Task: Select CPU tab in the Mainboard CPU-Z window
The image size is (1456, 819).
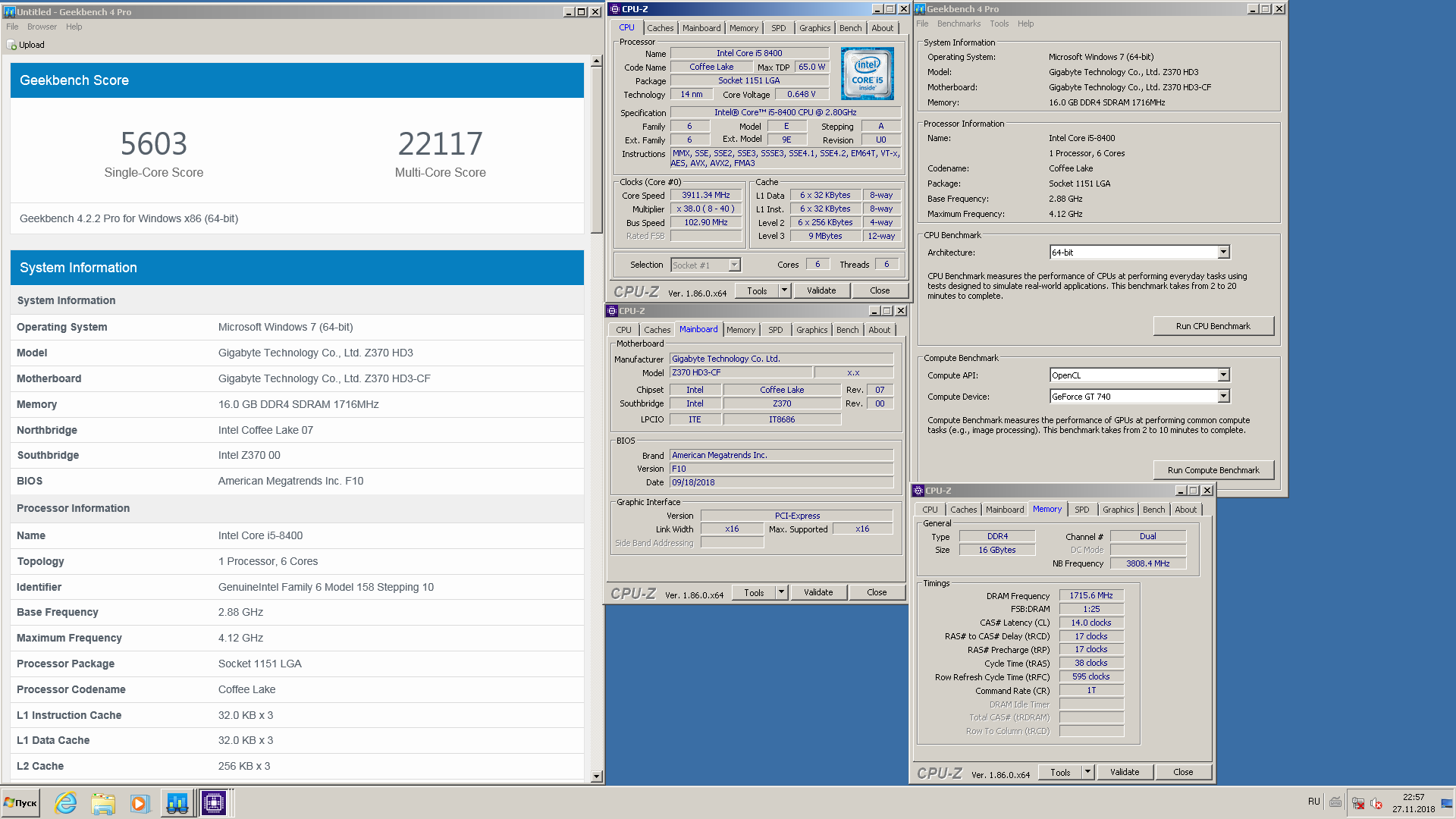Action: (x=623, y=330)
